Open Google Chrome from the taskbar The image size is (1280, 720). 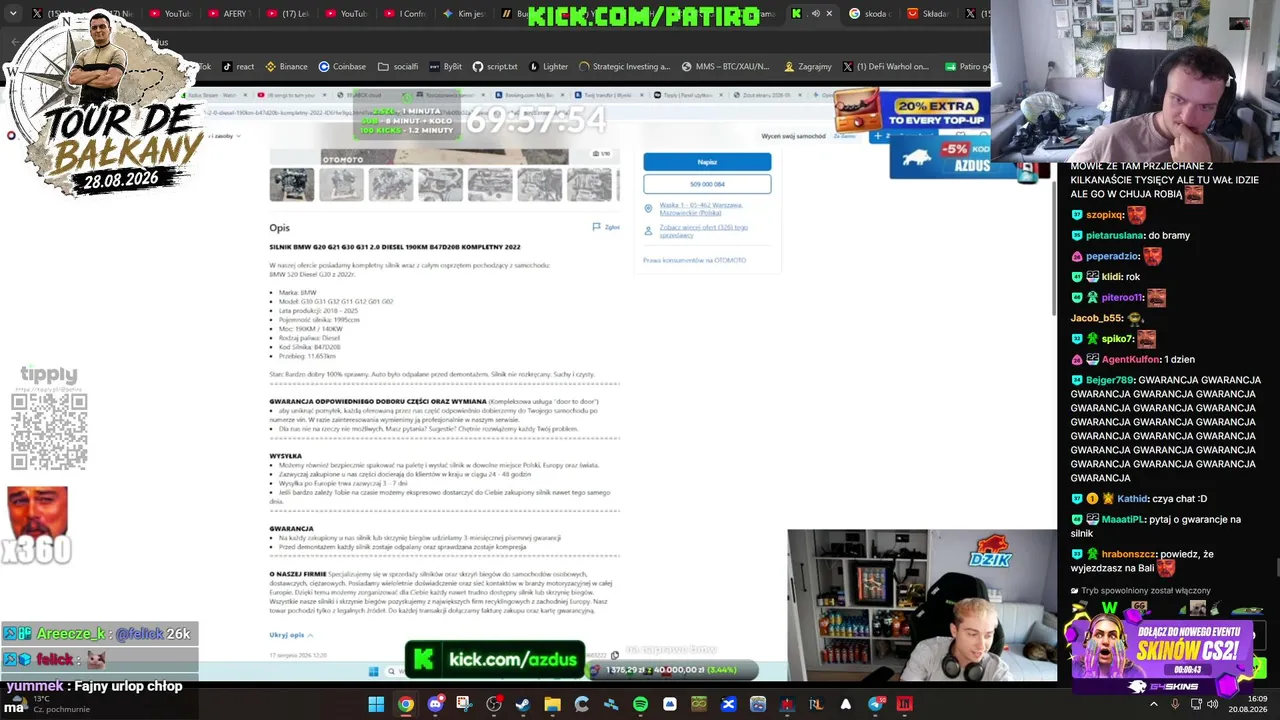coord(405,704)
